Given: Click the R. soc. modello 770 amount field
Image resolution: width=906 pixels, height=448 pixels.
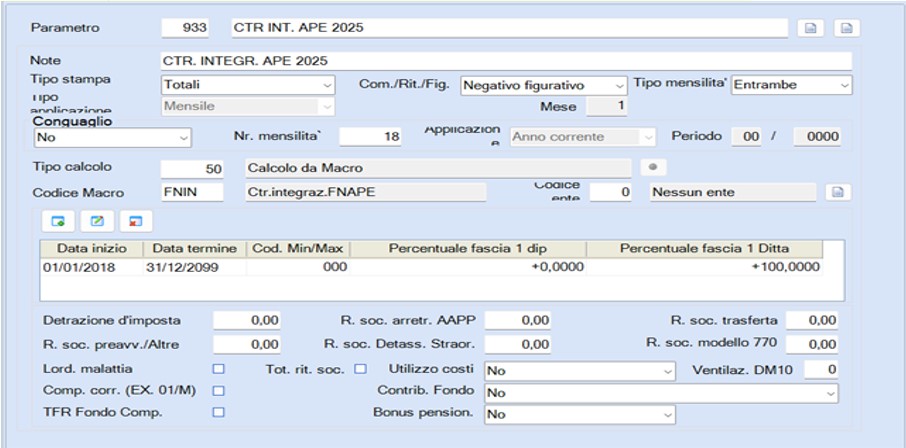Looking at the screenshot, I should (812, 345).
